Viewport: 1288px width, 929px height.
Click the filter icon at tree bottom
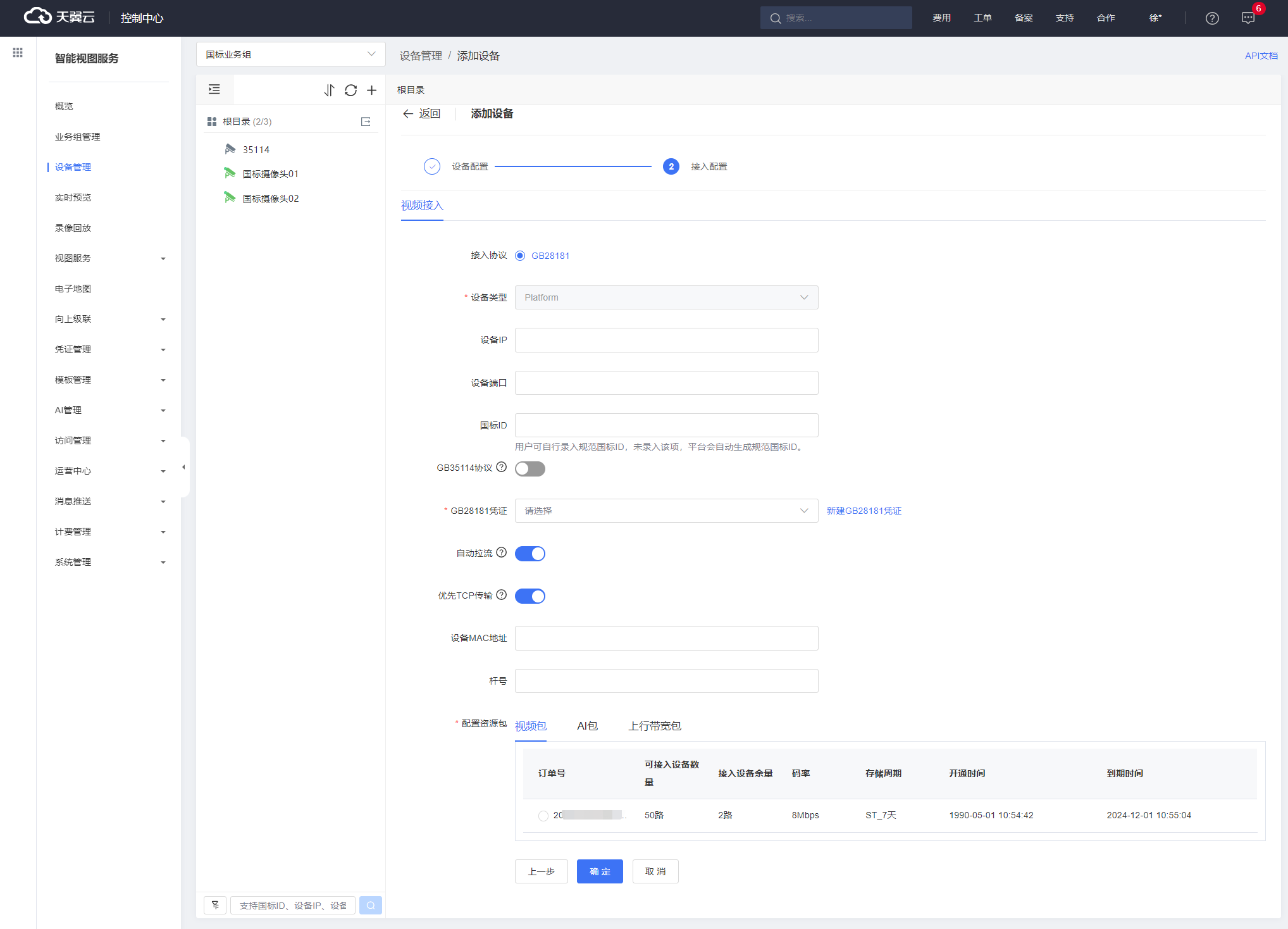click(x=215, y=905)
